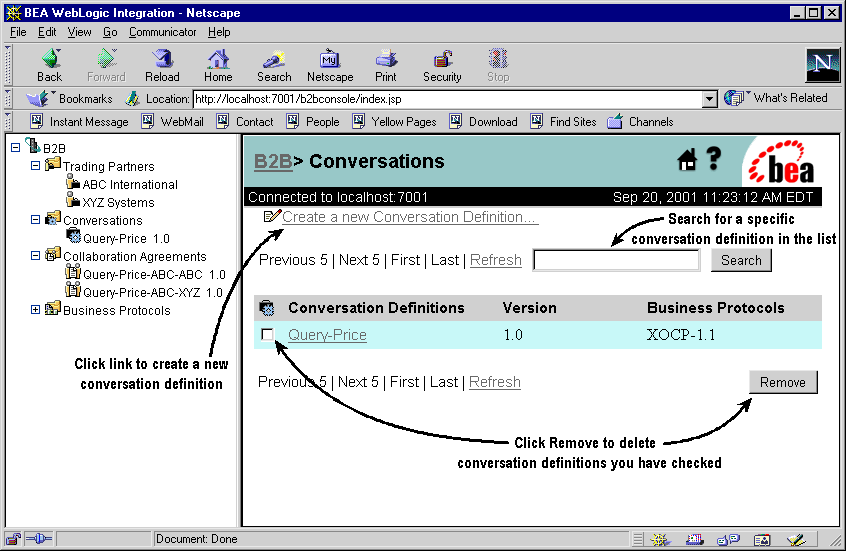Open People personal toolbar item
Image resolution: width=846 pixels, height=551 pixels.
(x=313, y=122)
